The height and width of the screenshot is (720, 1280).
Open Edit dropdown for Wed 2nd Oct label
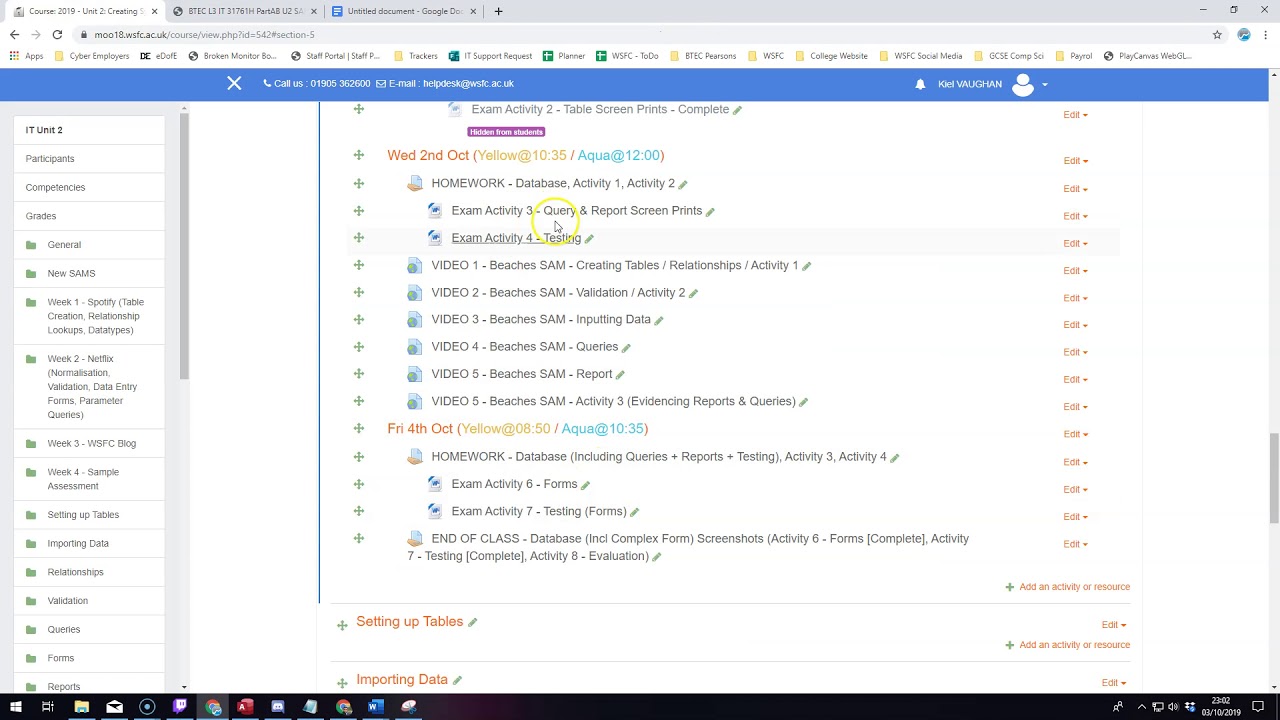[1075, 161]
